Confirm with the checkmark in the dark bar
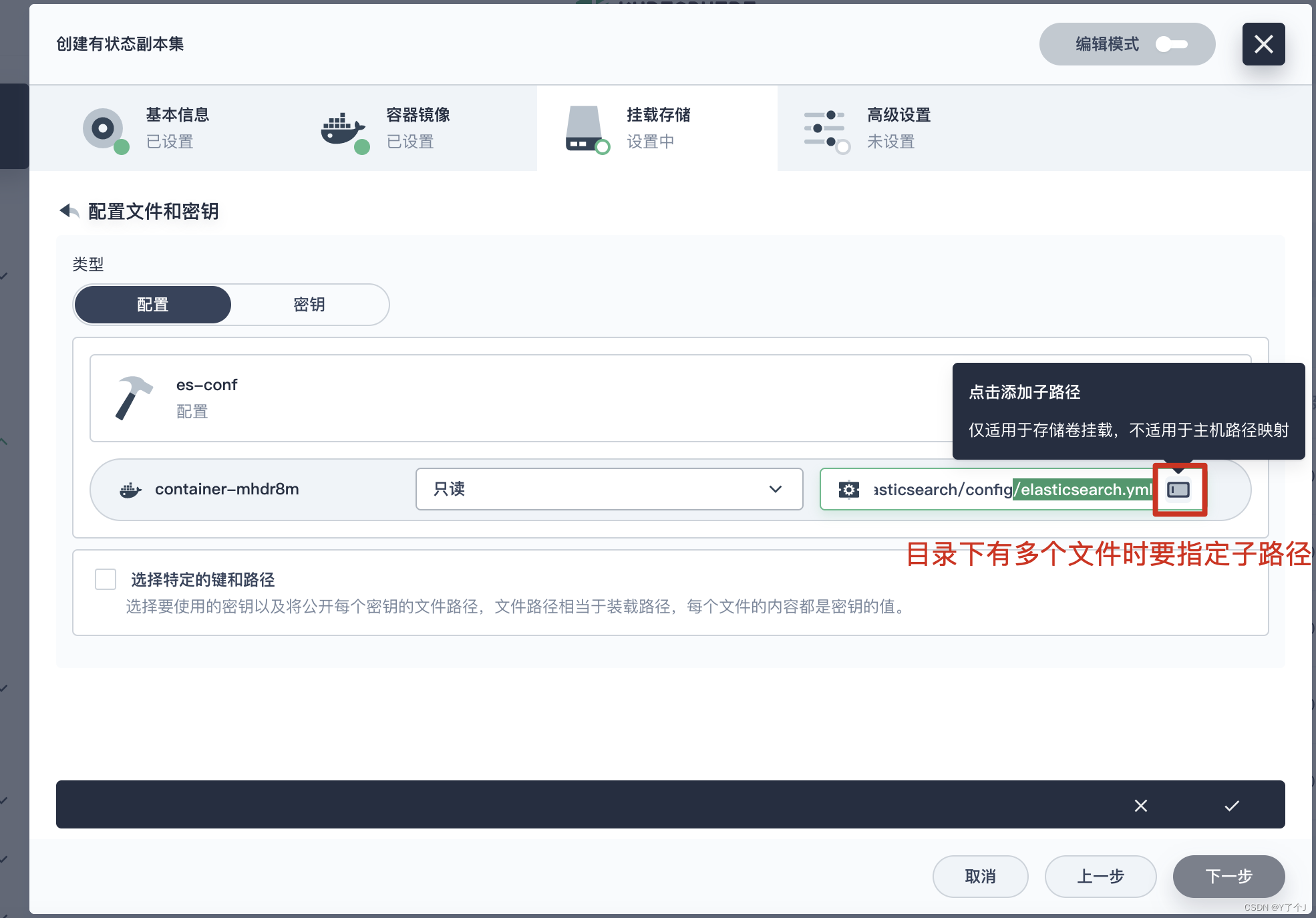 (x=1232, y=806)
